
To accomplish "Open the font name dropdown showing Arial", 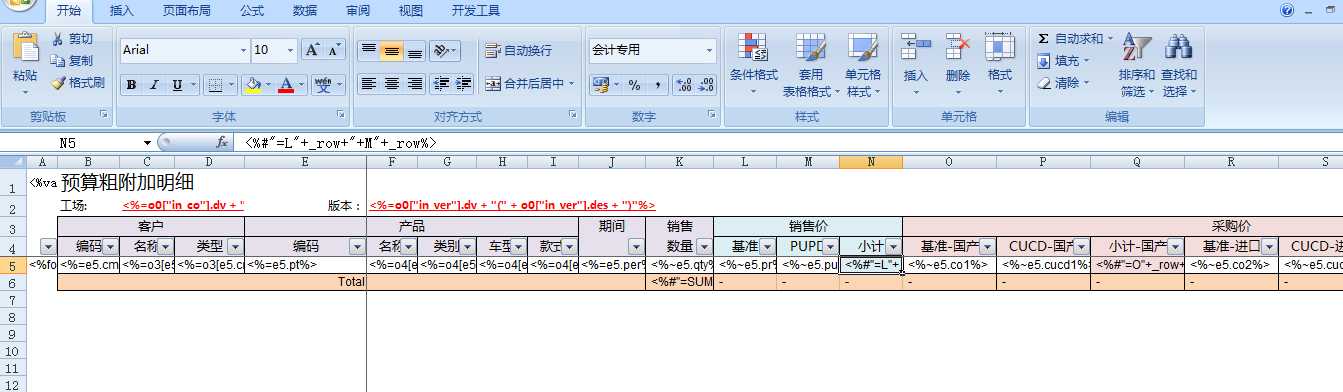I will pos(242,50).
